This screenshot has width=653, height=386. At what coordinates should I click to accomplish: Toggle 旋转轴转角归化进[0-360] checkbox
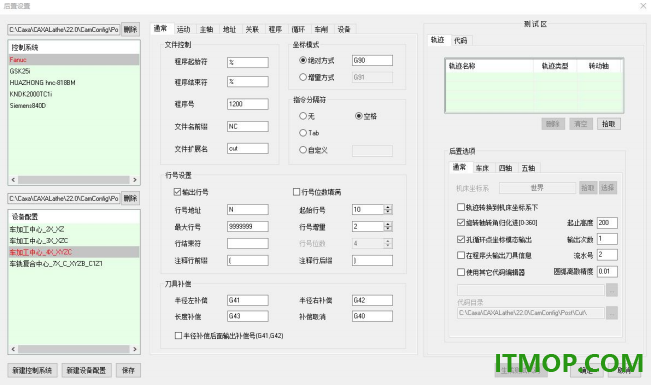(461, 223)
